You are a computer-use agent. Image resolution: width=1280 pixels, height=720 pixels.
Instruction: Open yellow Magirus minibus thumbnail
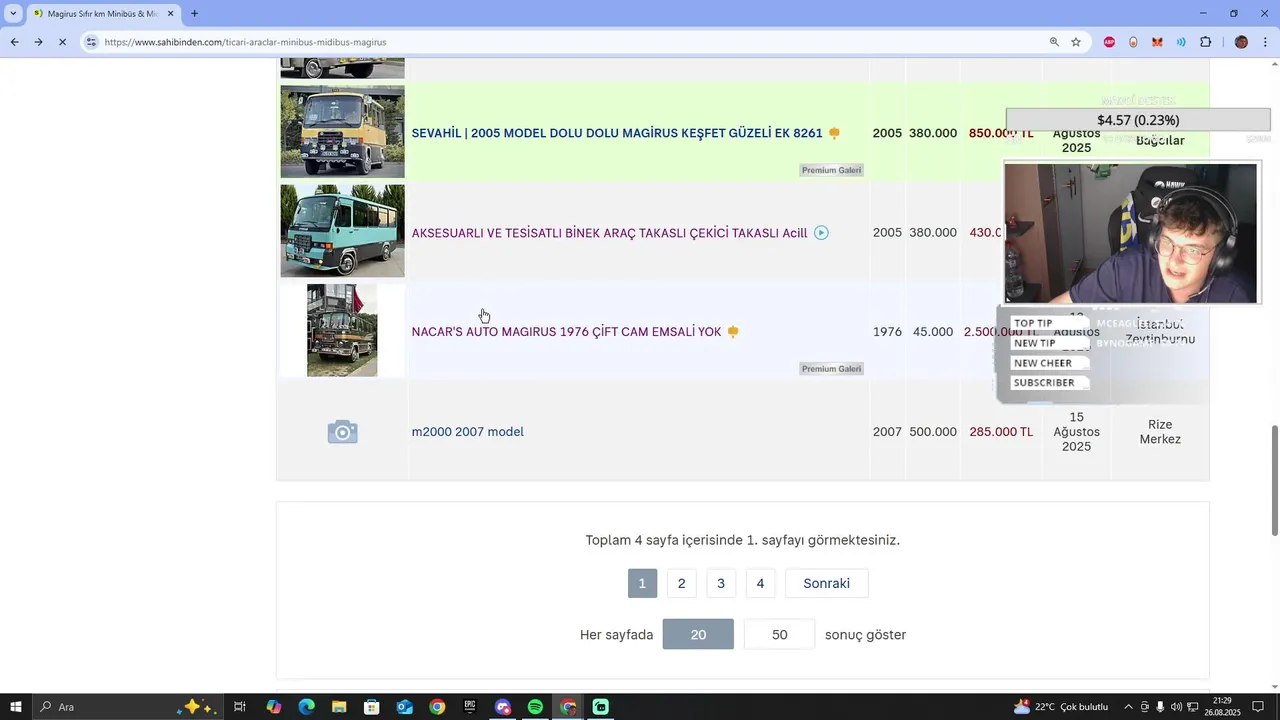342,131
